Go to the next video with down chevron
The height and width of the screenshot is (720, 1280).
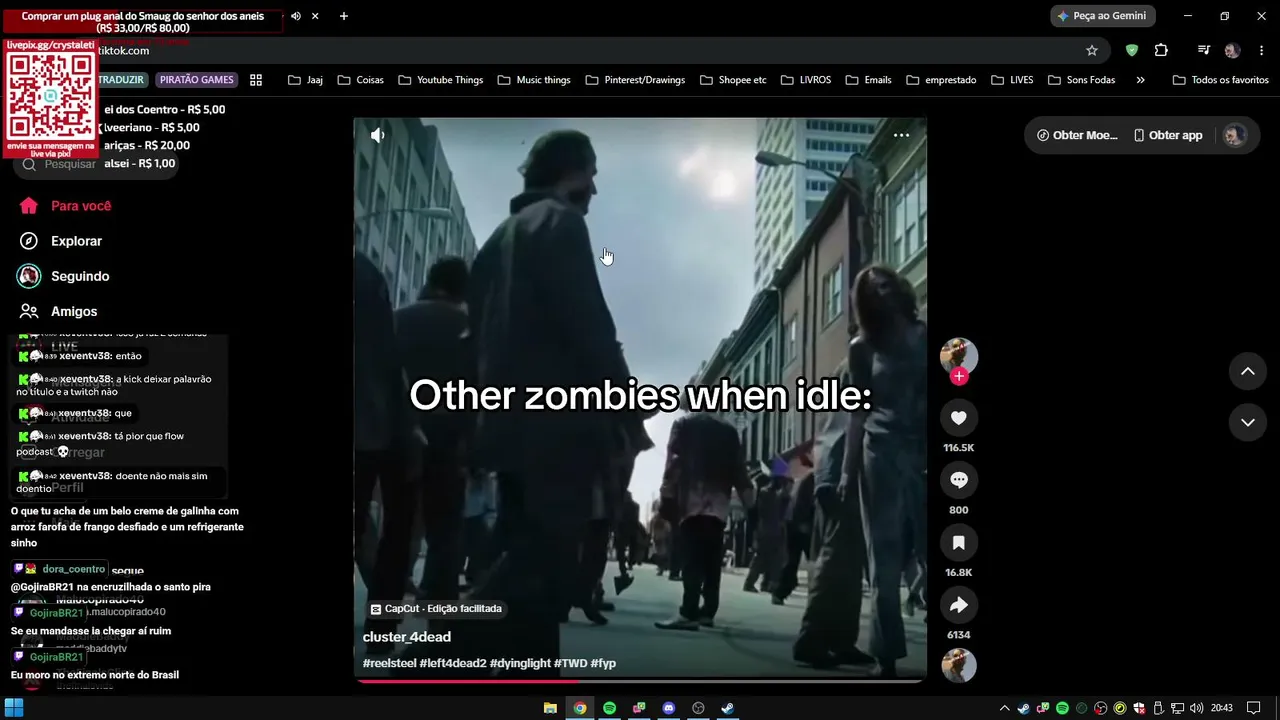[1248, 422]
